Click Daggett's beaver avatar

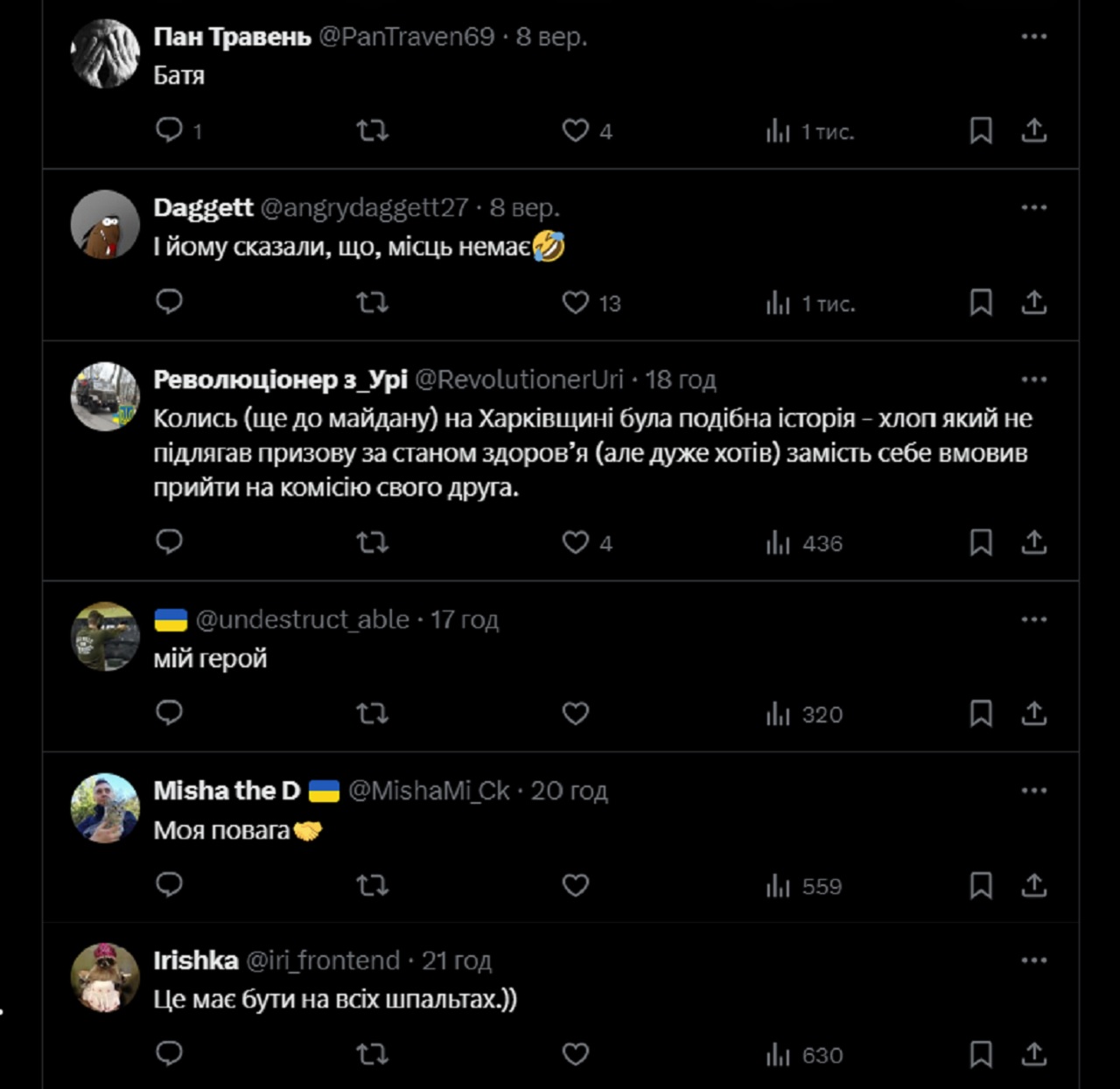pos(105,225)
